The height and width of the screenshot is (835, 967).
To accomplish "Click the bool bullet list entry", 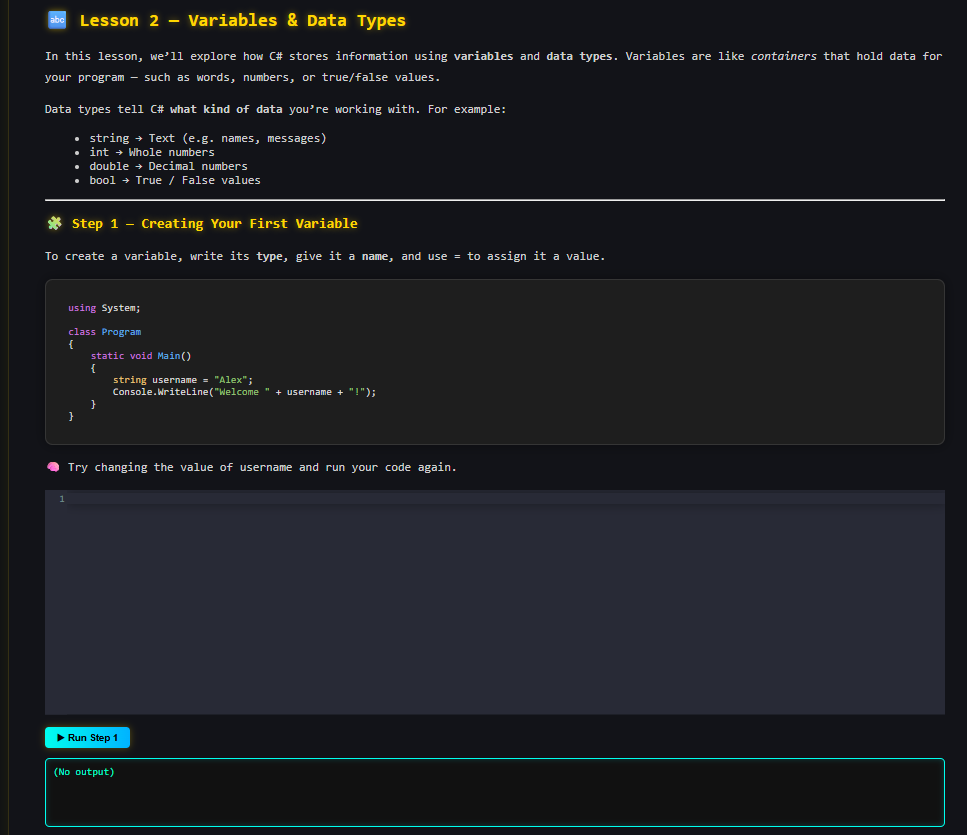I will pos(100,179).
